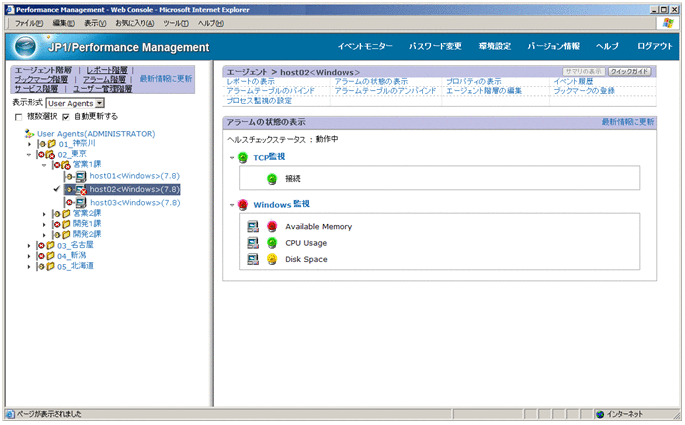
Task: Click アラームテーブルのバインド link
Action: [x=270, y=91]
